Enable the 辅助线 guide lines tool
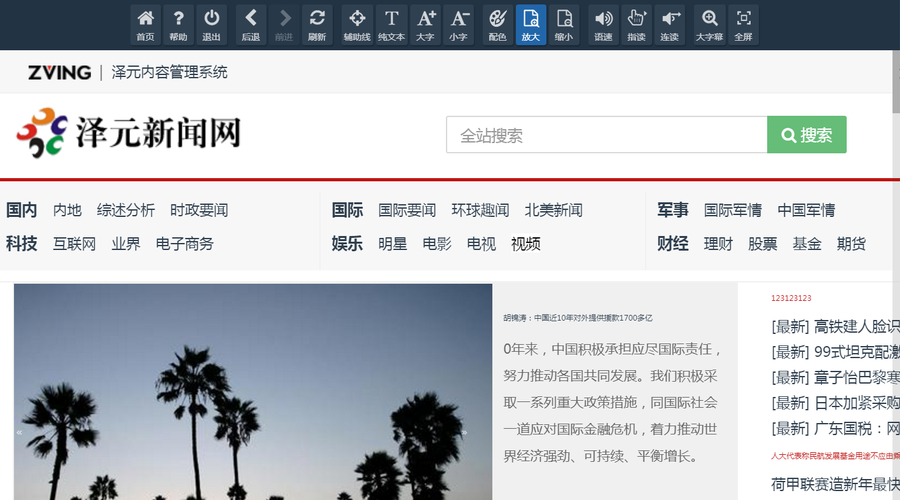The width and height of the screenshot is (900, 500). tap(357, 24)
